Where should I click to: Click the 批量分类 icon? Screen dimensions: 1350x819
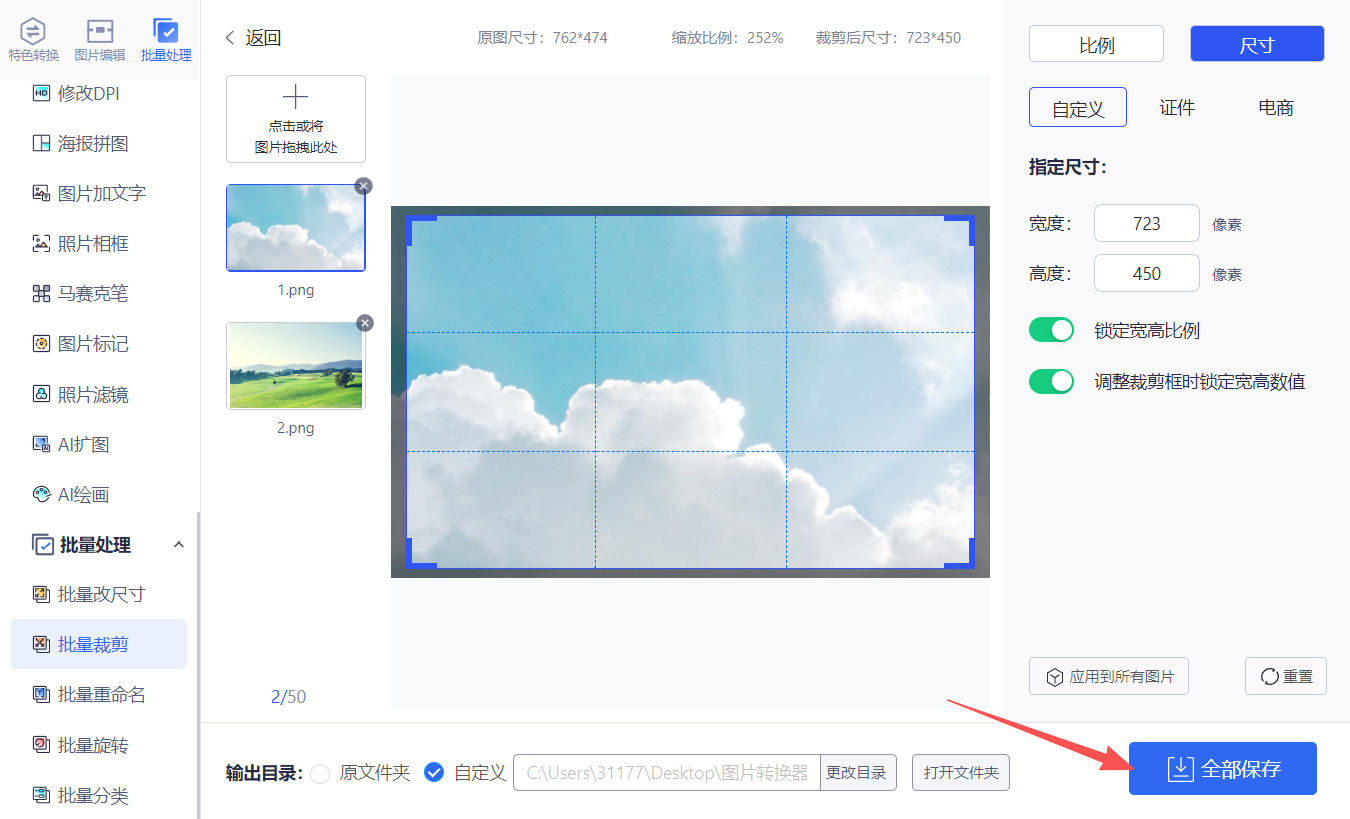[41, 795]
